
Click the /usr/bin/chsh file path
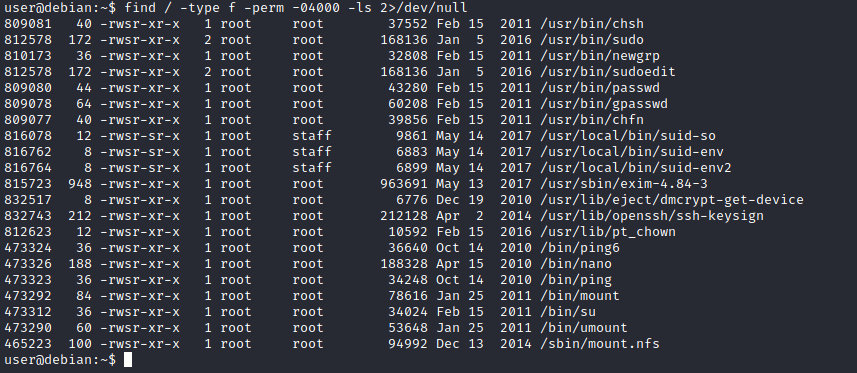(x=591, y=24)
